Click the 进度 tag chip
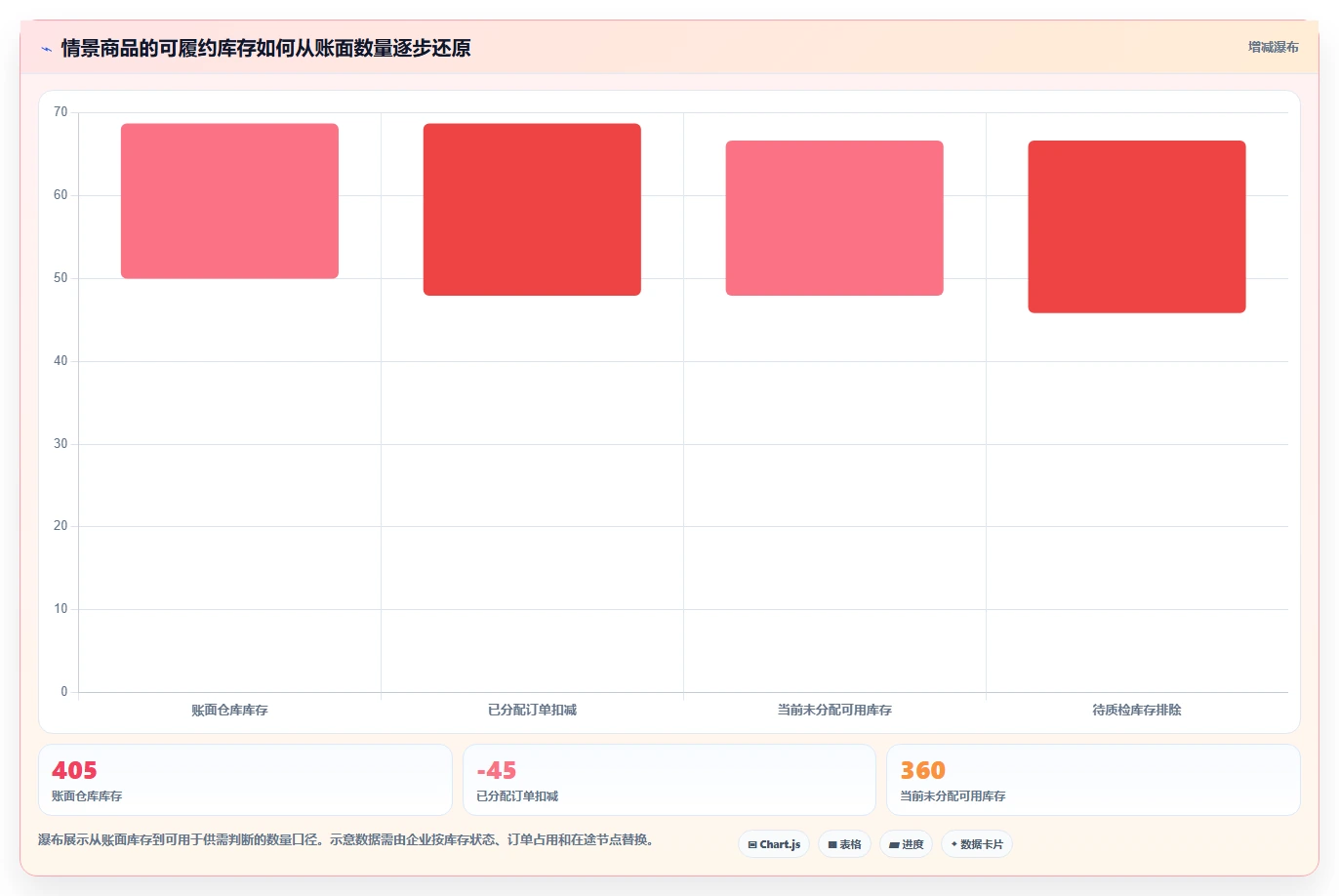 pyautogui.click(x=907, y=844)
